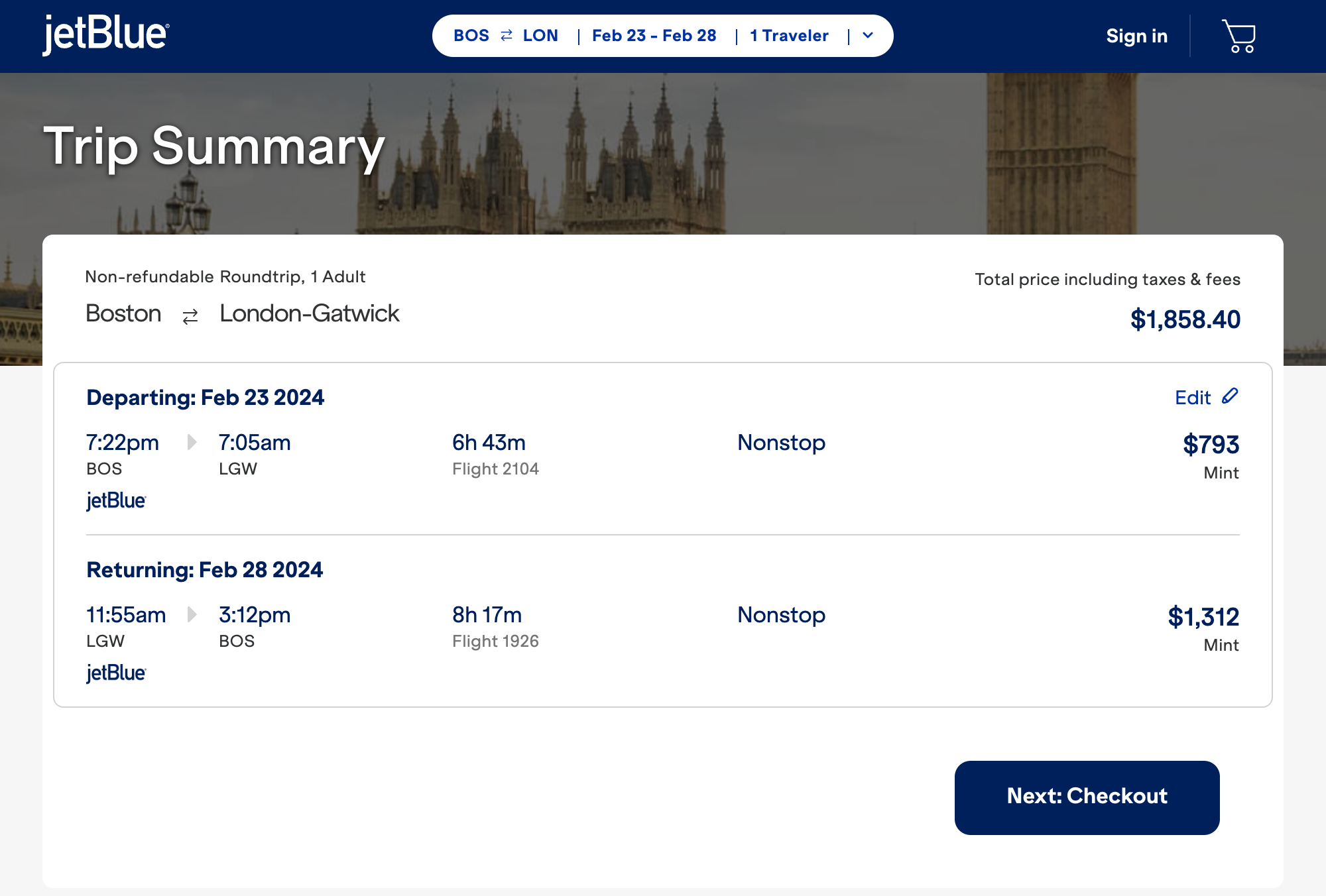Click the Edit link for flights
This screenshot has width=1326, height=896.
[1193, 398]
